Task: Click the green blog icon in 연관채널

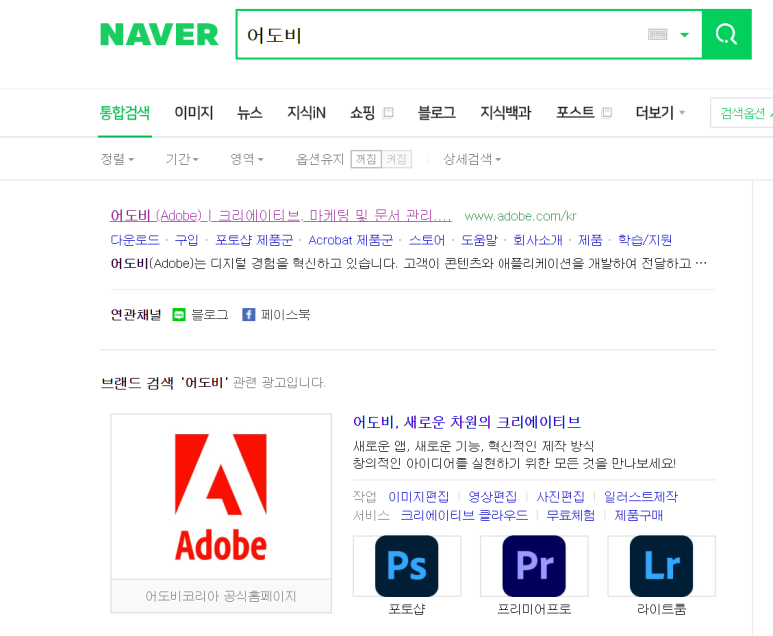Action: (179, 315)
